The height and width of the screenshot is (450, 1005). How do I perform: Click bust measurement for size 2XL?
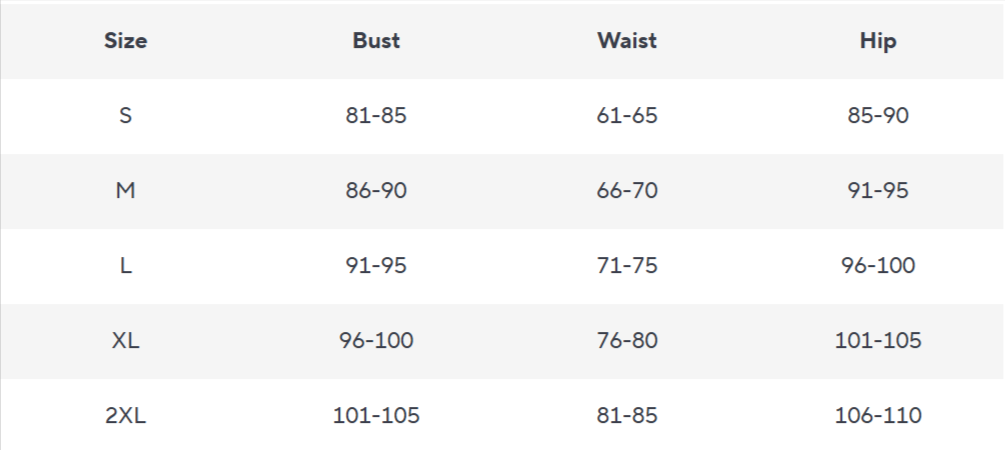point(376,416)
